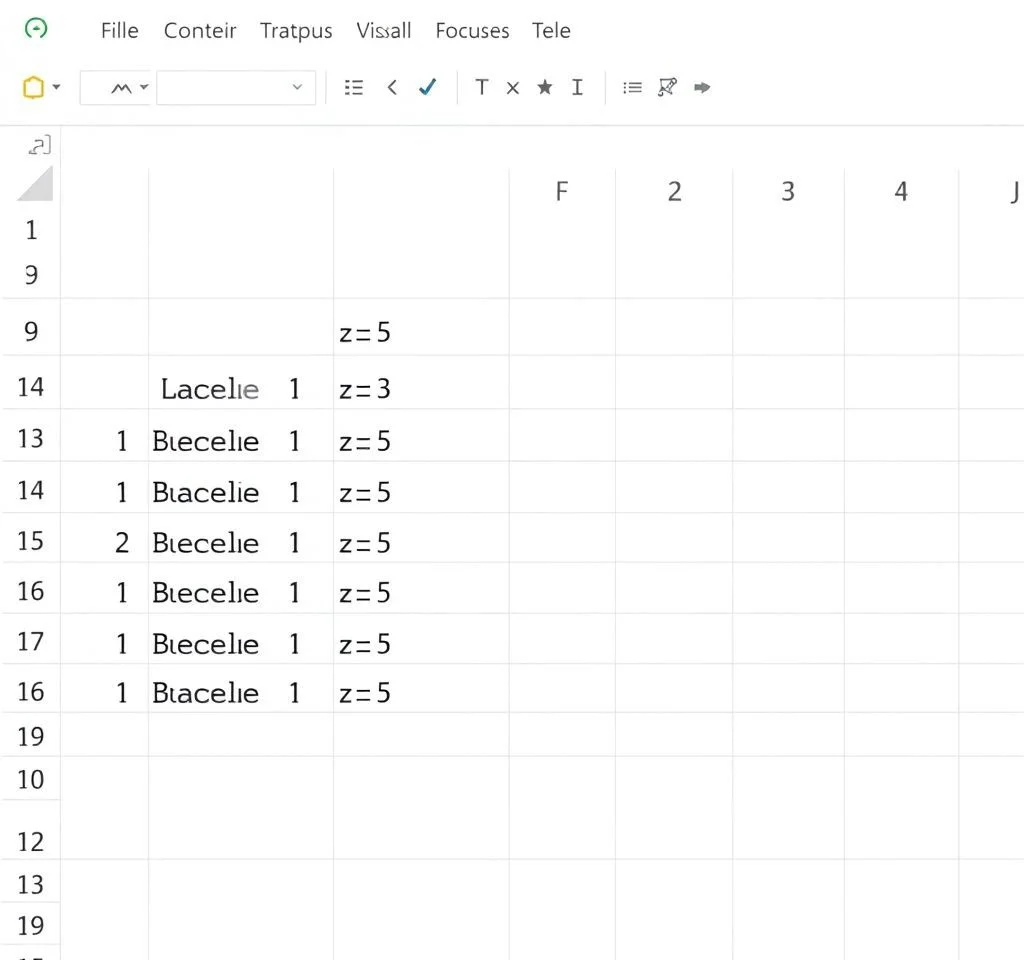The image size is (1024, 960).
Task: Open the Fille menu
Action: [x=119, y=31]
